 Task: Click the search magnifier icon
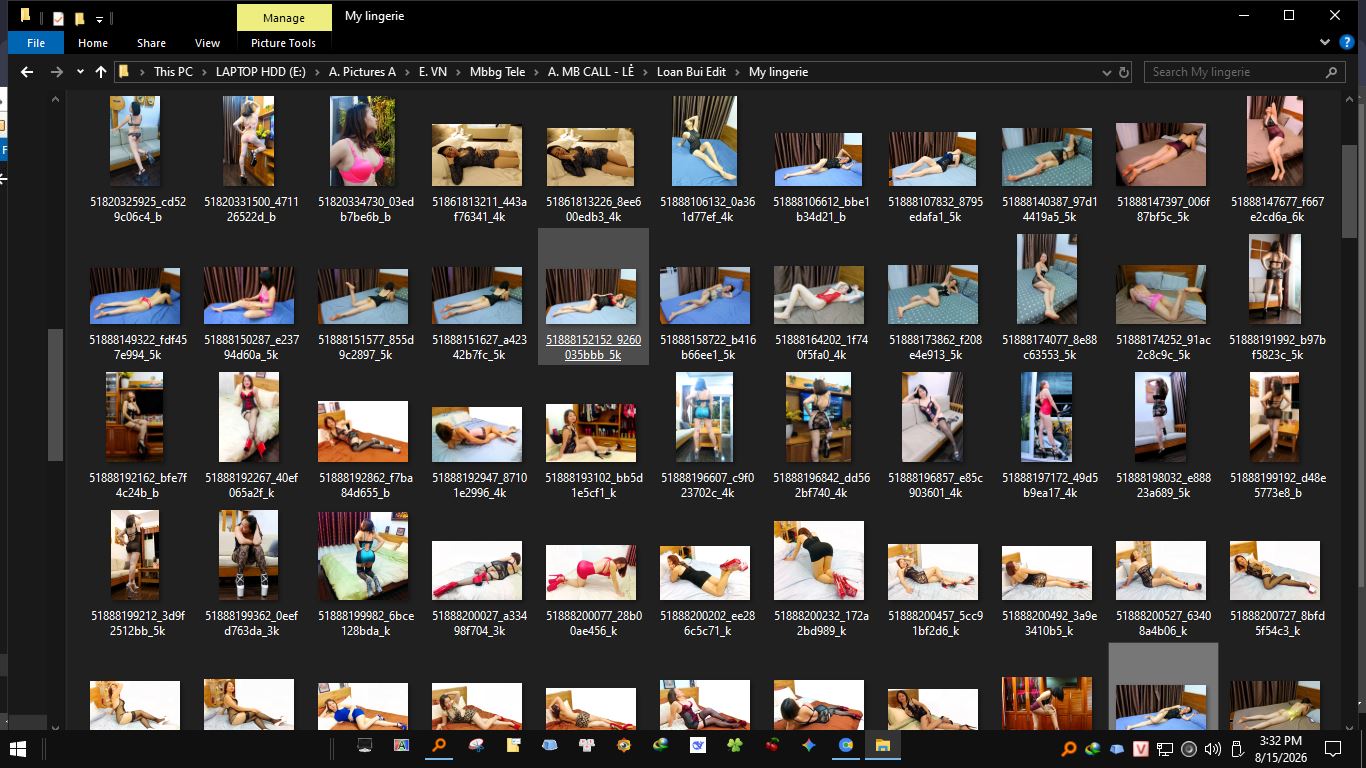click(x=1331, y=72)
